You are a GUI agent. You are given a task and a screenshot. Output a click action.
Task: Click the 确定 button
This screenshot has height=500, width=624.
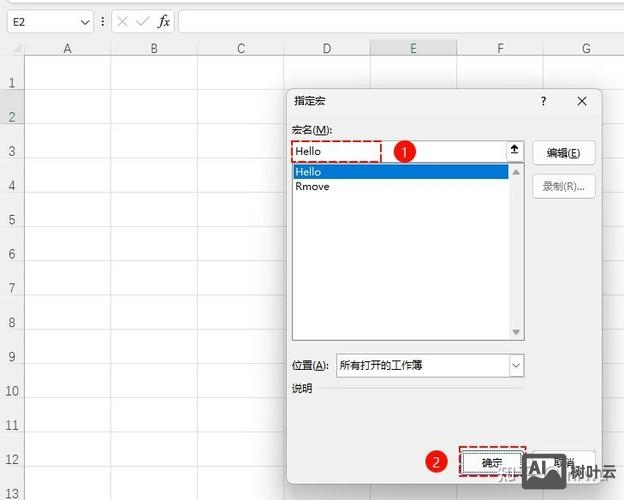(491, 463)
